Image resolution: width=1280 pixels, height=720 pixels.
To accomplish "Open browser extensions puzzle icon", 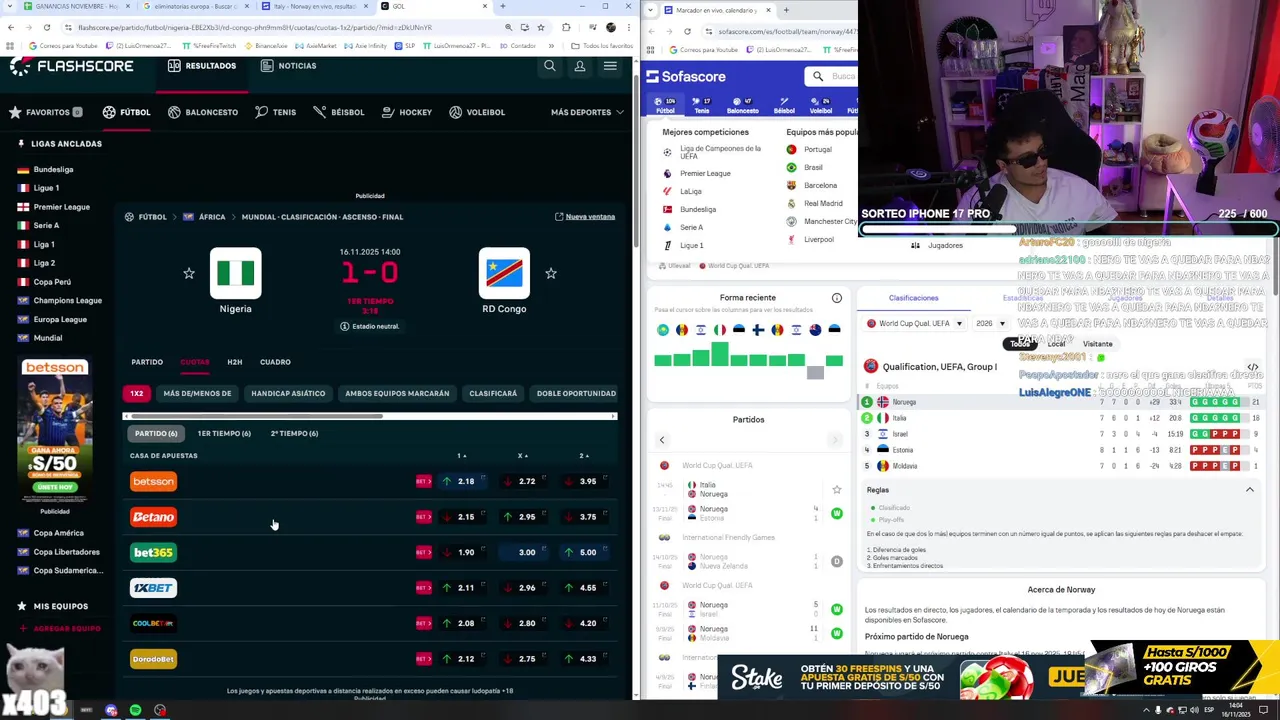I will pos(566,27).
